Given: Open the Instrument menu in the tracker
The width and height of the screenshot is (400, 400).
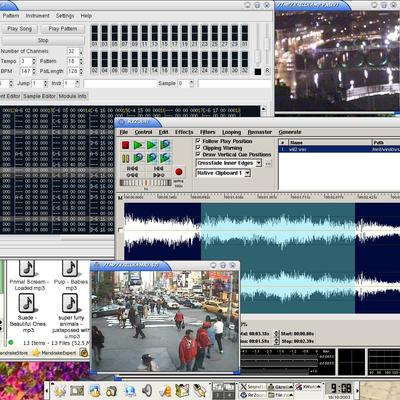Looking at the screenshot, I should click(x=37, y=16).
